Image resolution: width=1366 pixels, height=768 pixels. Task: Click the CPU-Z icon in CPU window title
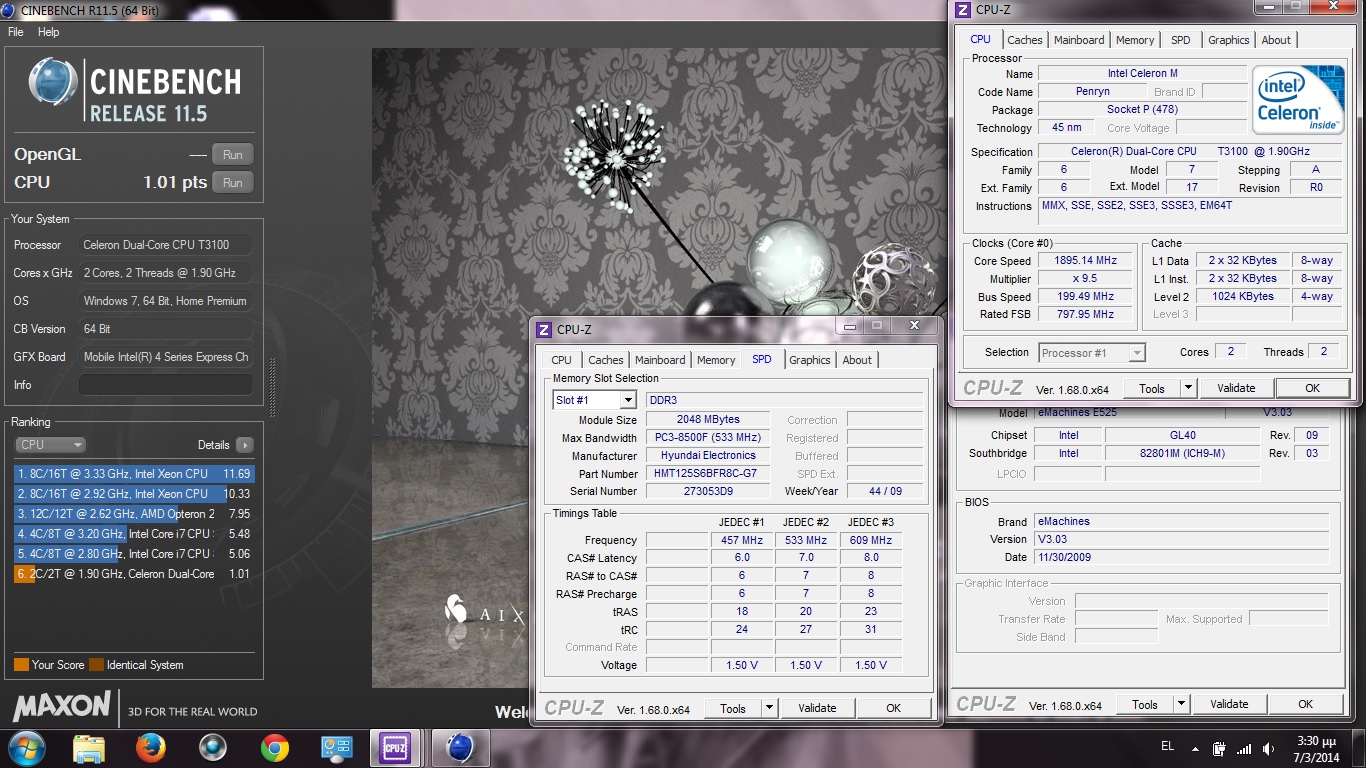(x=963, y=10)
